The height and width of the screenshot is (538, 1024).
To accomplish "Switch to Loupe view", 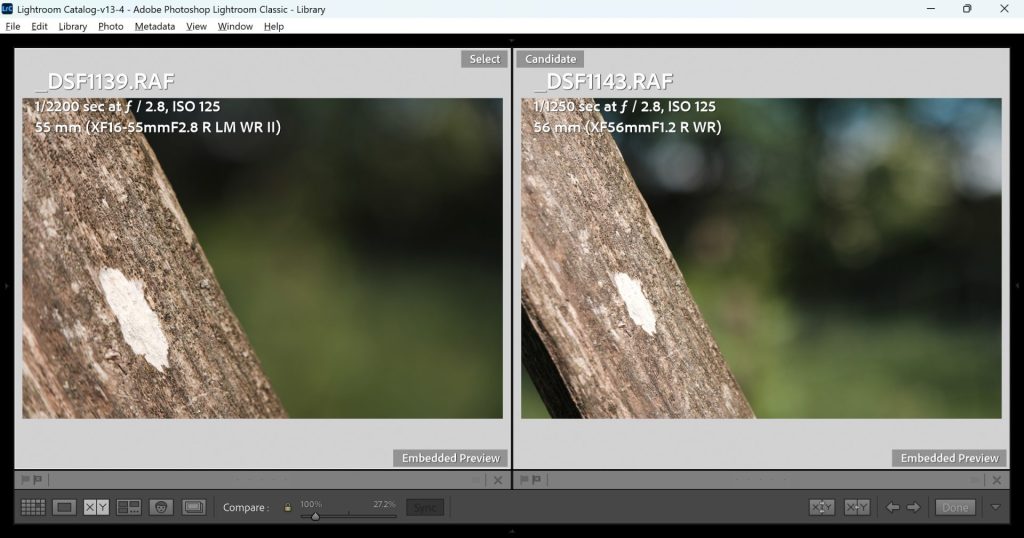I will click(64, 507).
